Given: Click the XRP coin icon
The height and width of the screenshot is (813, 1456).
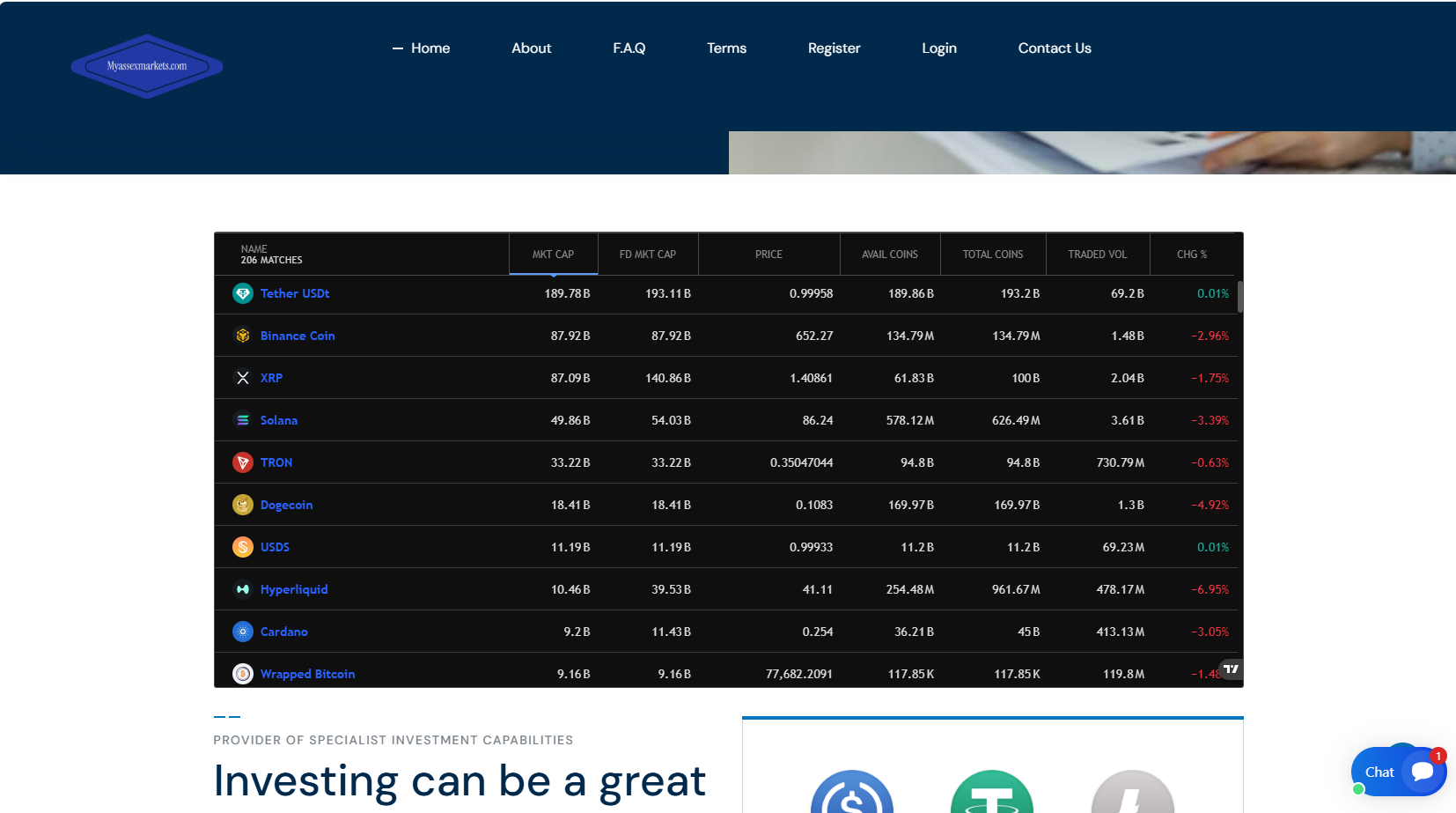Looking at the screenshot, I should pyautogui.click(x=243, y=378).
